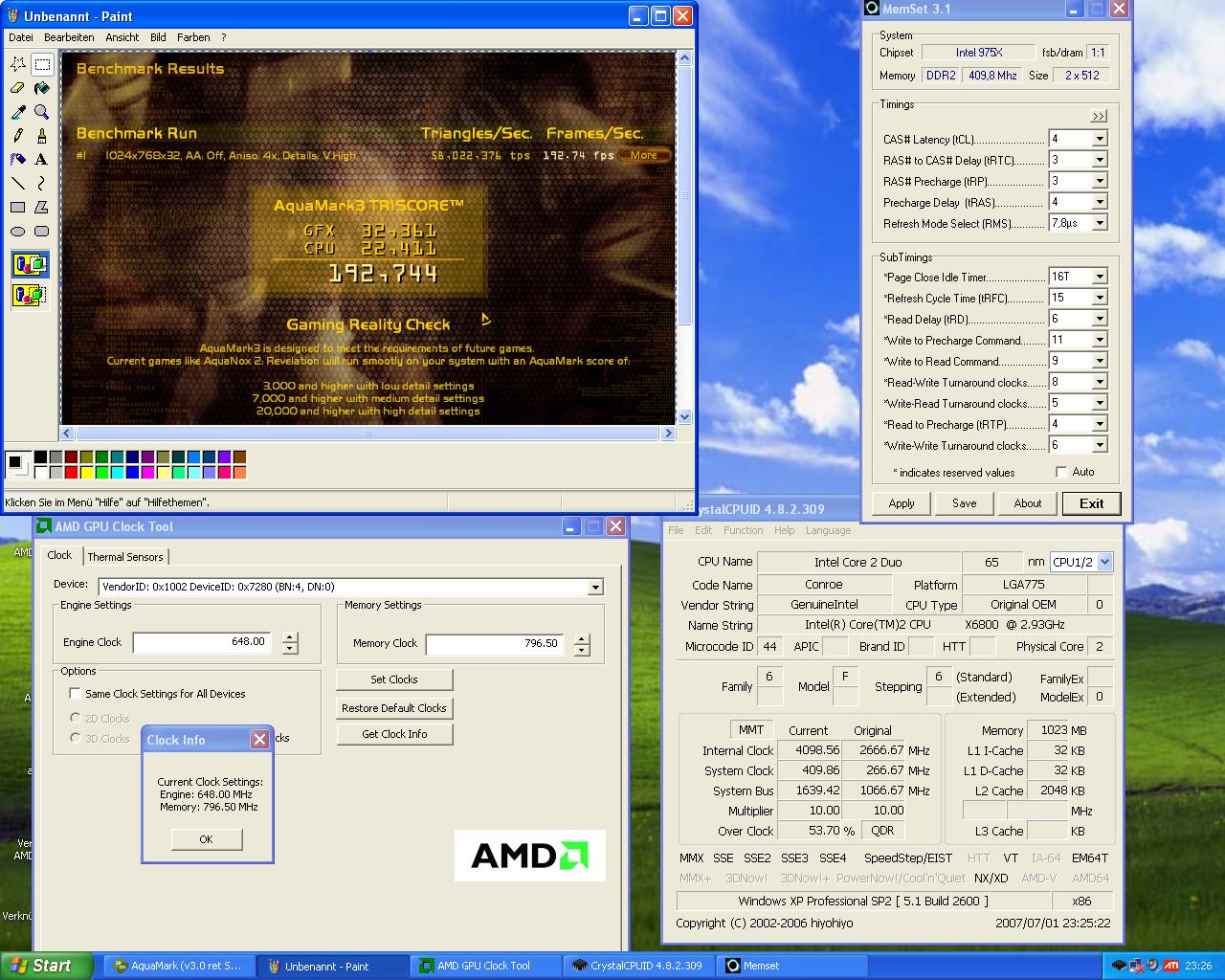The image size is (1225, 980).
Task: Select the Free-Form Select tool in Paint
Action: (x=18, y=64)
